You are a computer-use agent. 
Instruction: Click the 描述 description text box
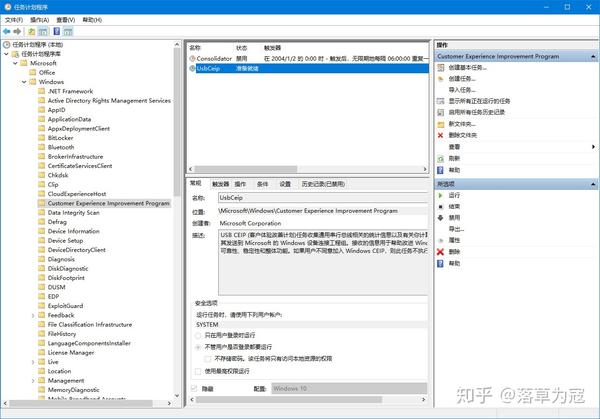(x=323, y=262)
